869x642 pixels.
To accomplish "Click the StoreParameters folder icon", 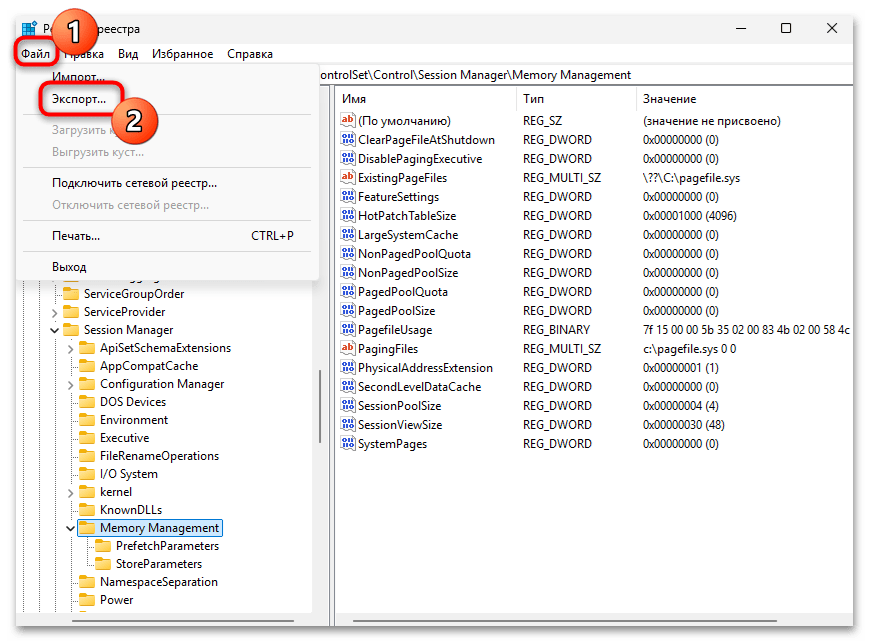I will click(x=103, y=564).
